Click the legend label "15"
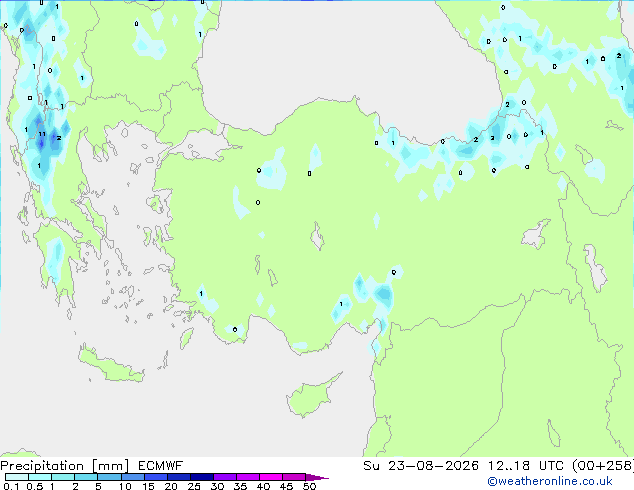 pos(148,486)
